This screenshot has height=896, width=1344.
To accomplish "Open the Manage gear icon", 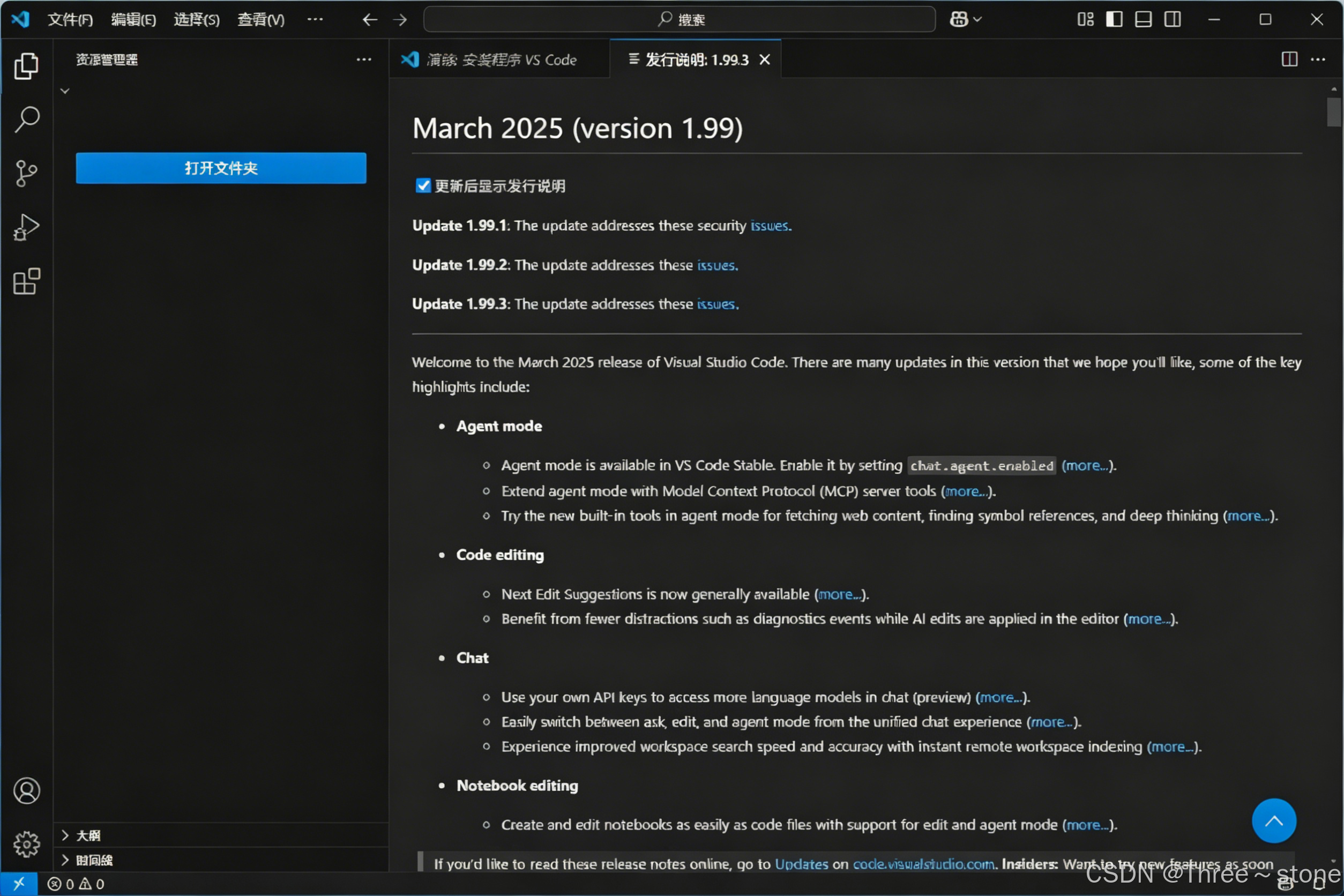I will pos(26,844).
